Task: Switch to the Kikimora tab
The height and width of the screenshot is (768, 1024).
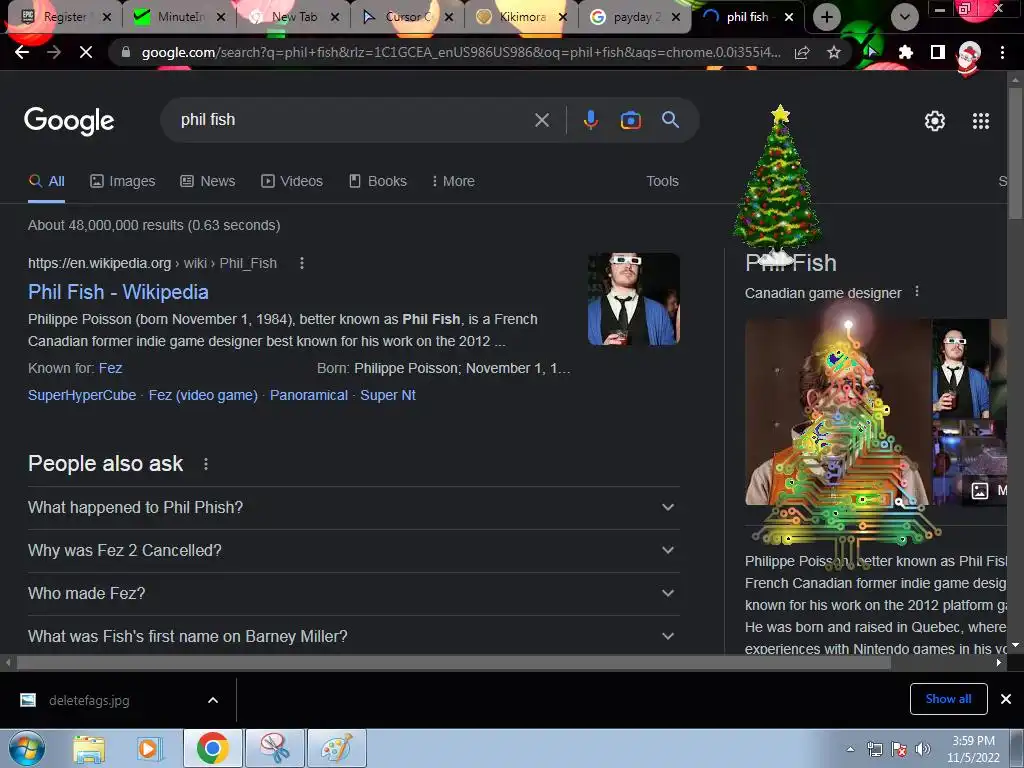Action: (x=522, y=17)
